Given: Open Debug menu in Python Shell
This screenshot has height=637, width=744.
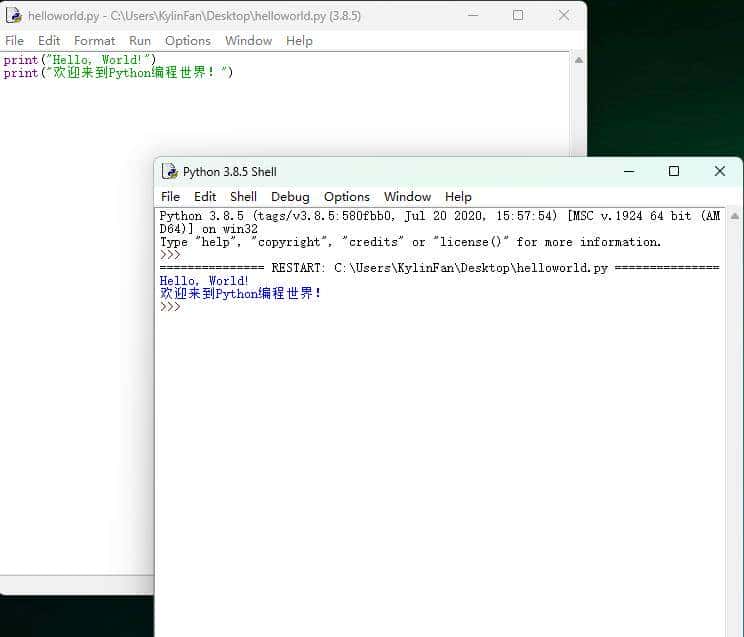Looking at the screenshot, I should (x=290, y=197).
